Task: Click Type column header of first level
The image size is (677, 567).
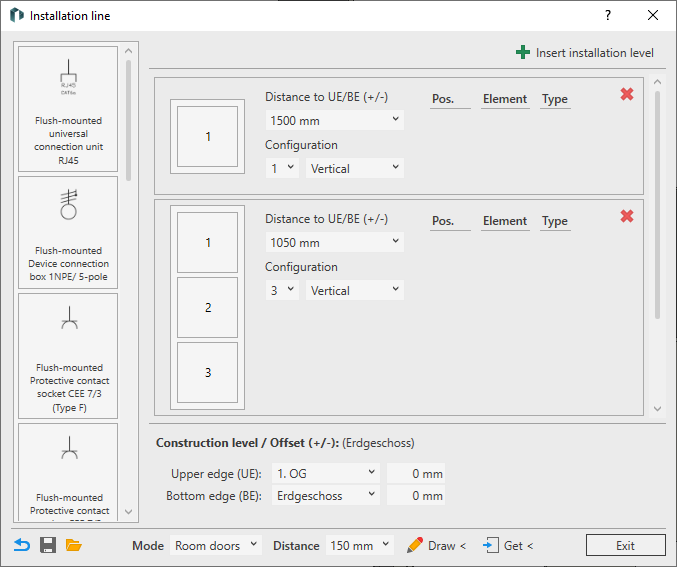Action: pyautogui.click(x=555, y=99)
